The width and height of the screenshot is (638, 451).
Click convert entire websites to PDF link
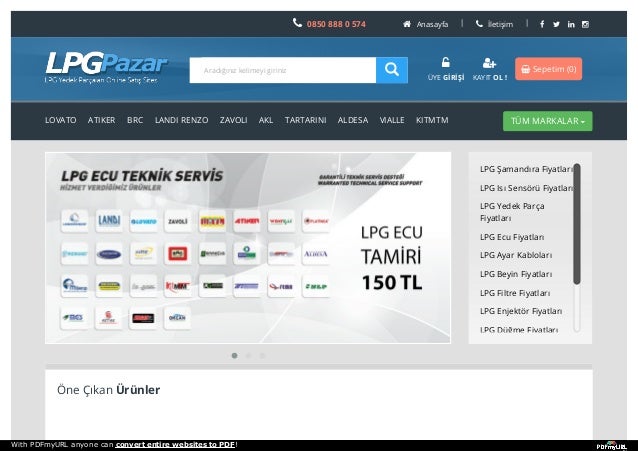point(175,444)
